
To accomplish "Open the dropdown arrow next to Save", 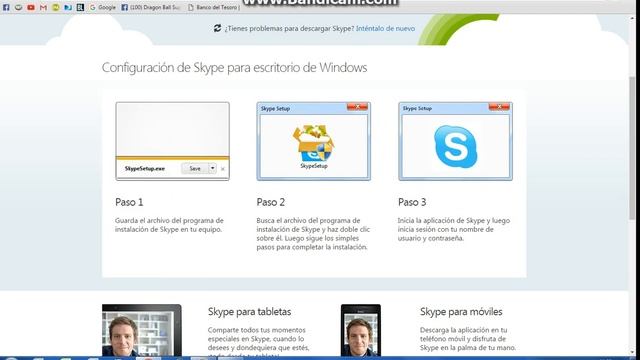I will tap(212, 169).
